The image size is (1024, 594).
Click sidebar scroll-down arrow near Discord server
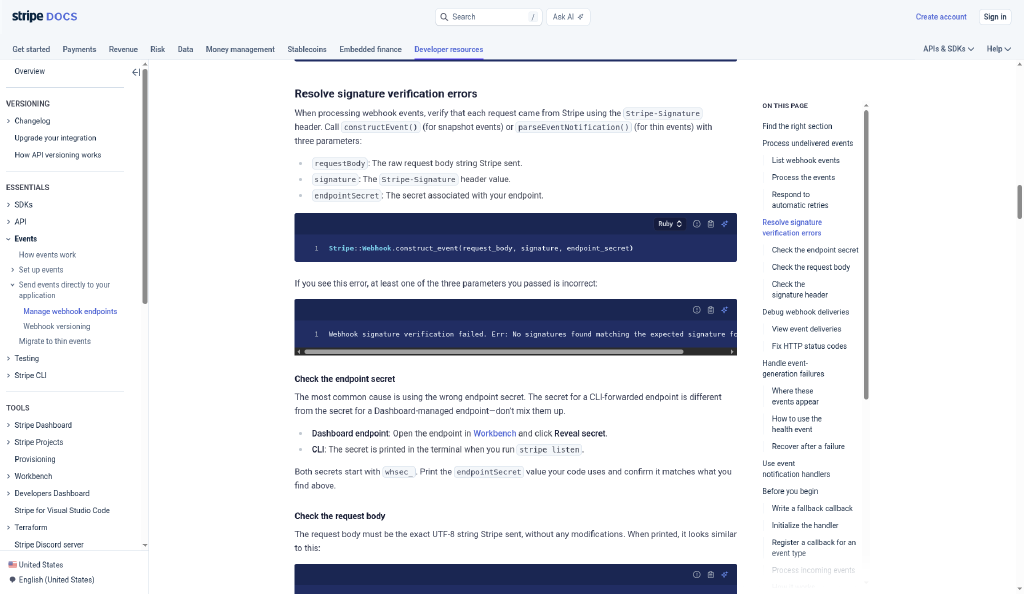pyautogui.click(x=145, y=545)
